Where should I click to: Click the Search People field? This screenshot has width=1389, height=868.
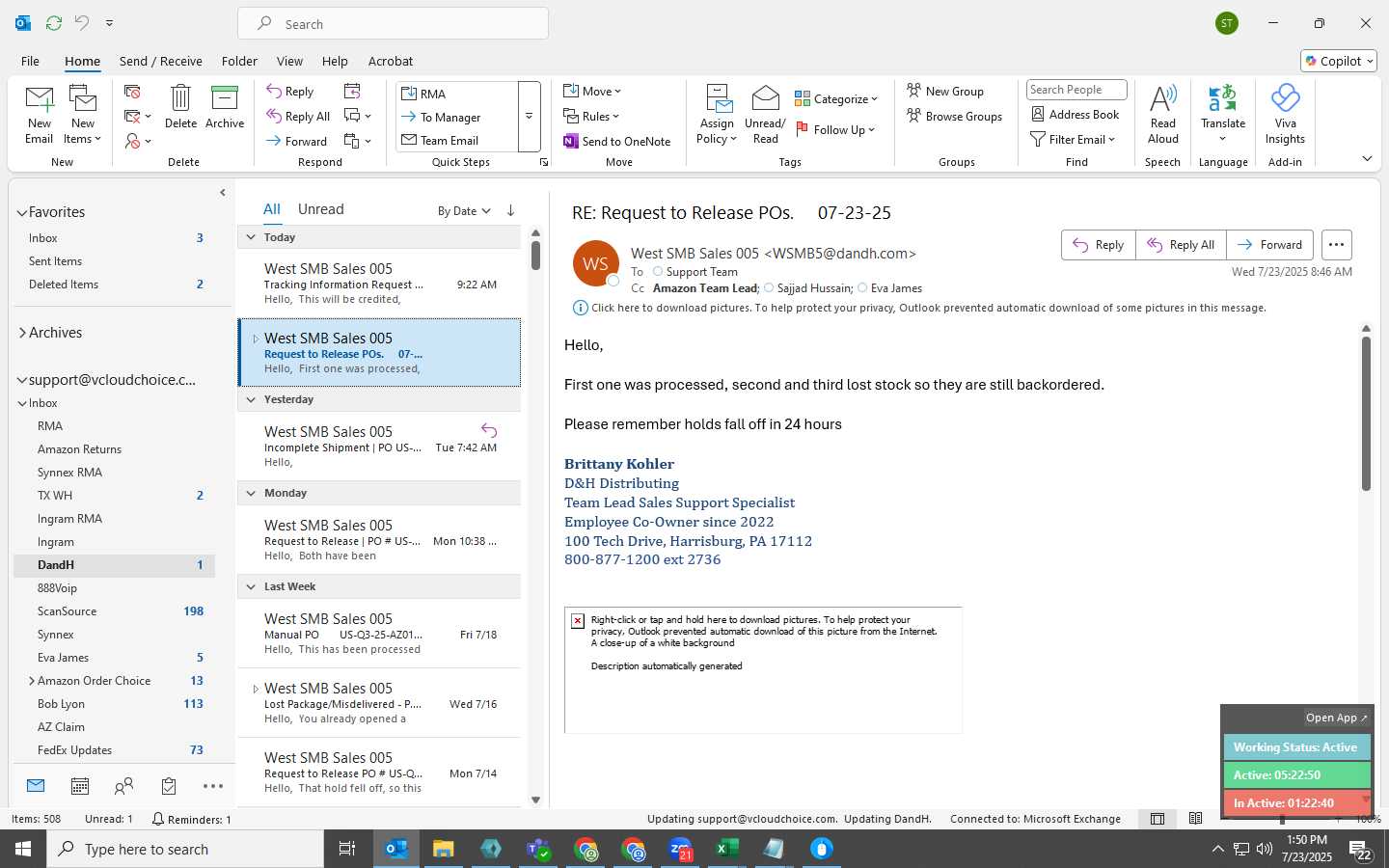point(1076,90)
